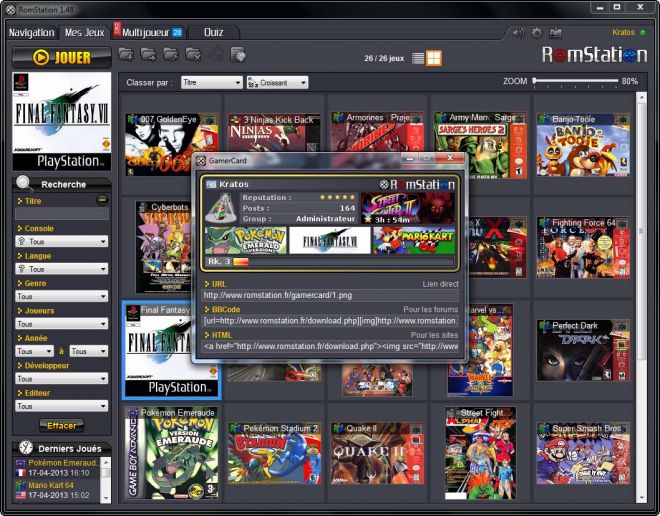Click the Titre search text field
The height and width of the screenshot is (516, 660).
(61, 214)
